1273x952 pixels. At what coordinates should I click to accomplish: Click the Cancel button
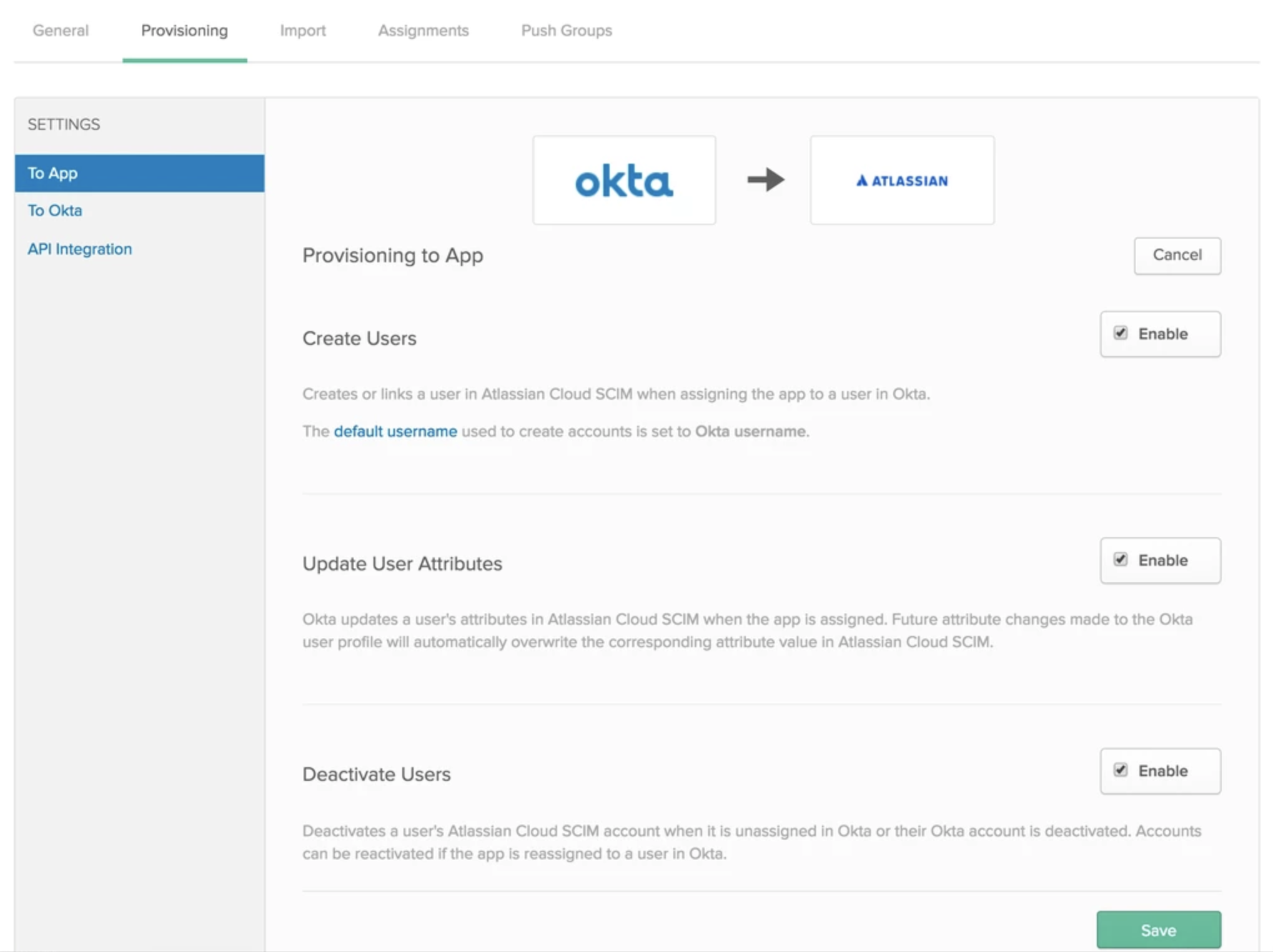tap(1177, 255)
